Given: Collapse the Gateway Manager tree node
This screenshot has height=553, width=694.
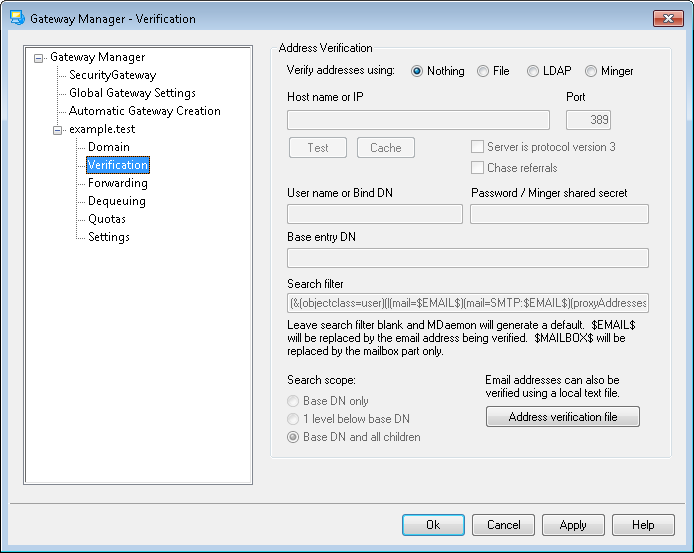Looking at the screenshot, I should 39,58.
